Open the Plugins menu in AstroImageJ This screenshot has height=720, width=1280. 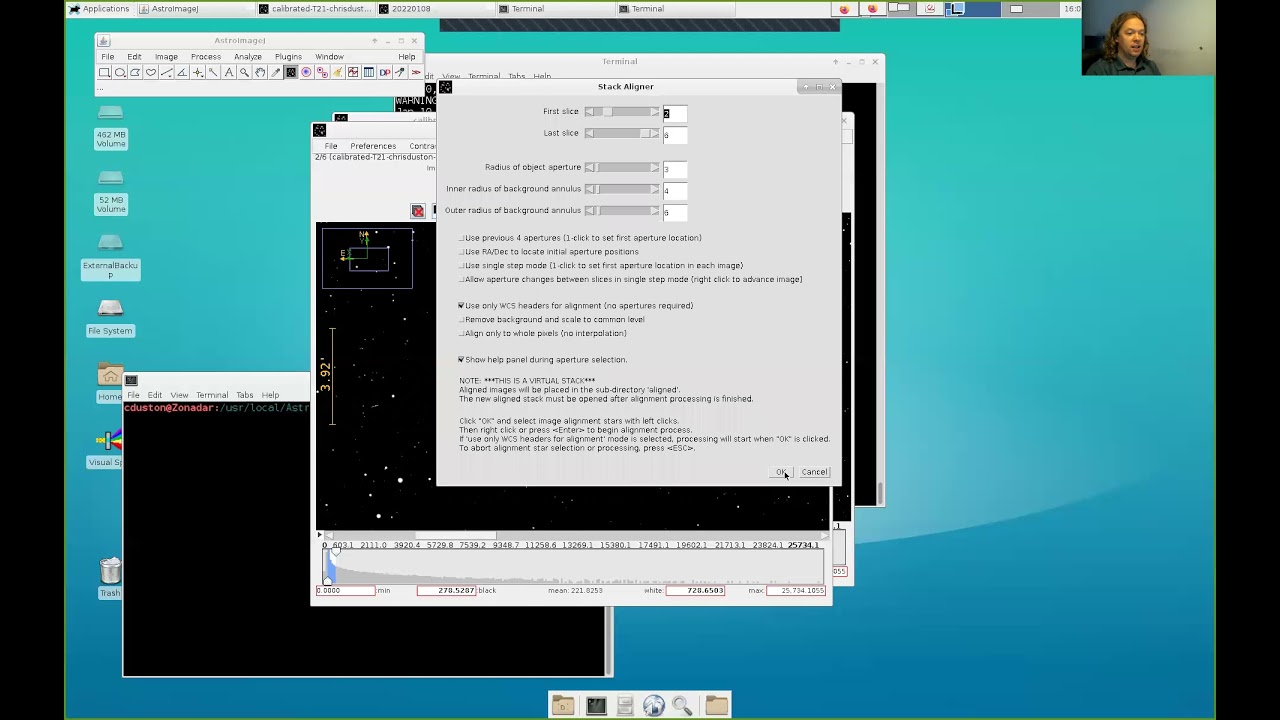pos(288,57)
